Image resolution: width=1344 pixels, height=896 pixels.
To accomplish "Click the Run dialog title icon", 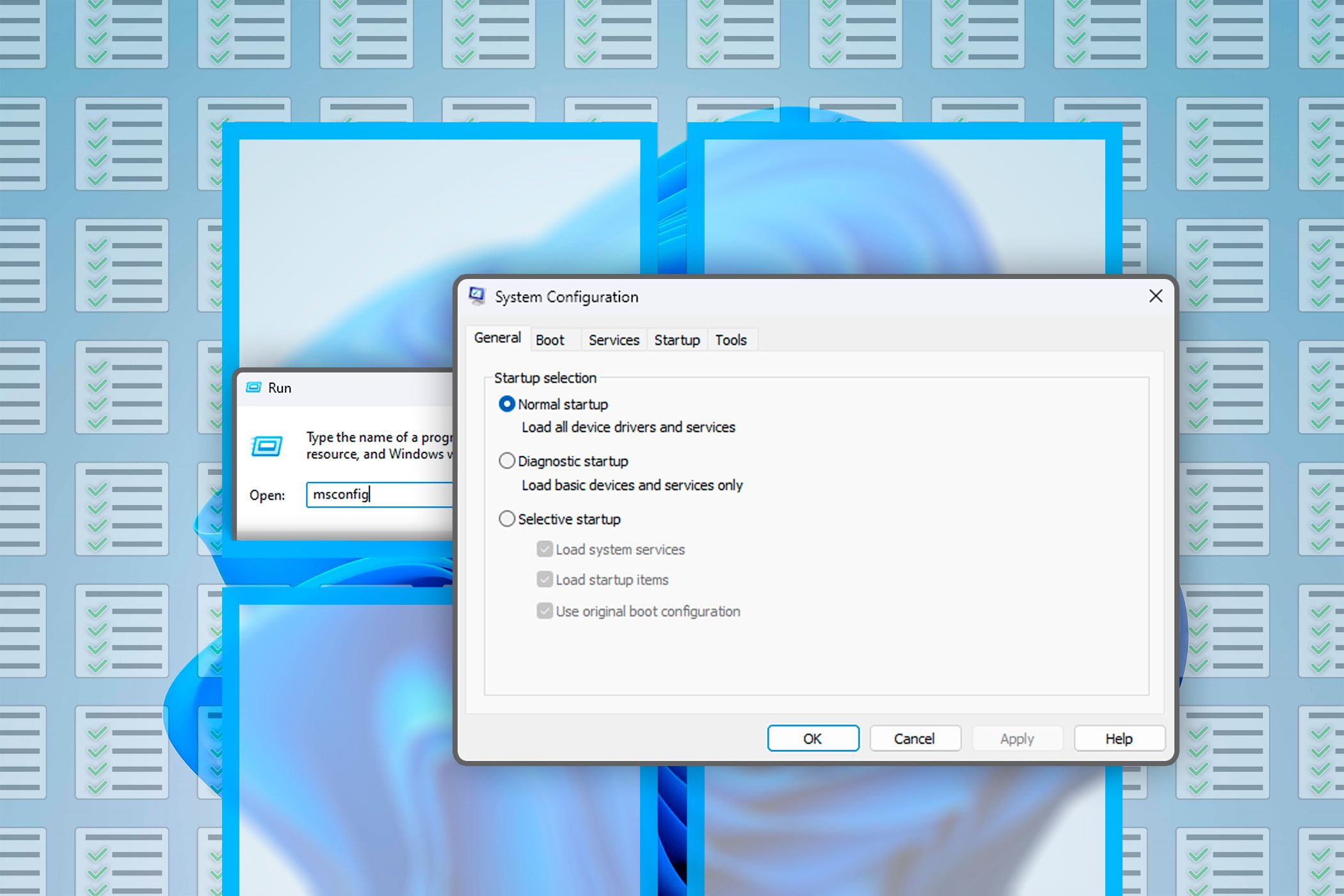I will [x=254, y=387].
